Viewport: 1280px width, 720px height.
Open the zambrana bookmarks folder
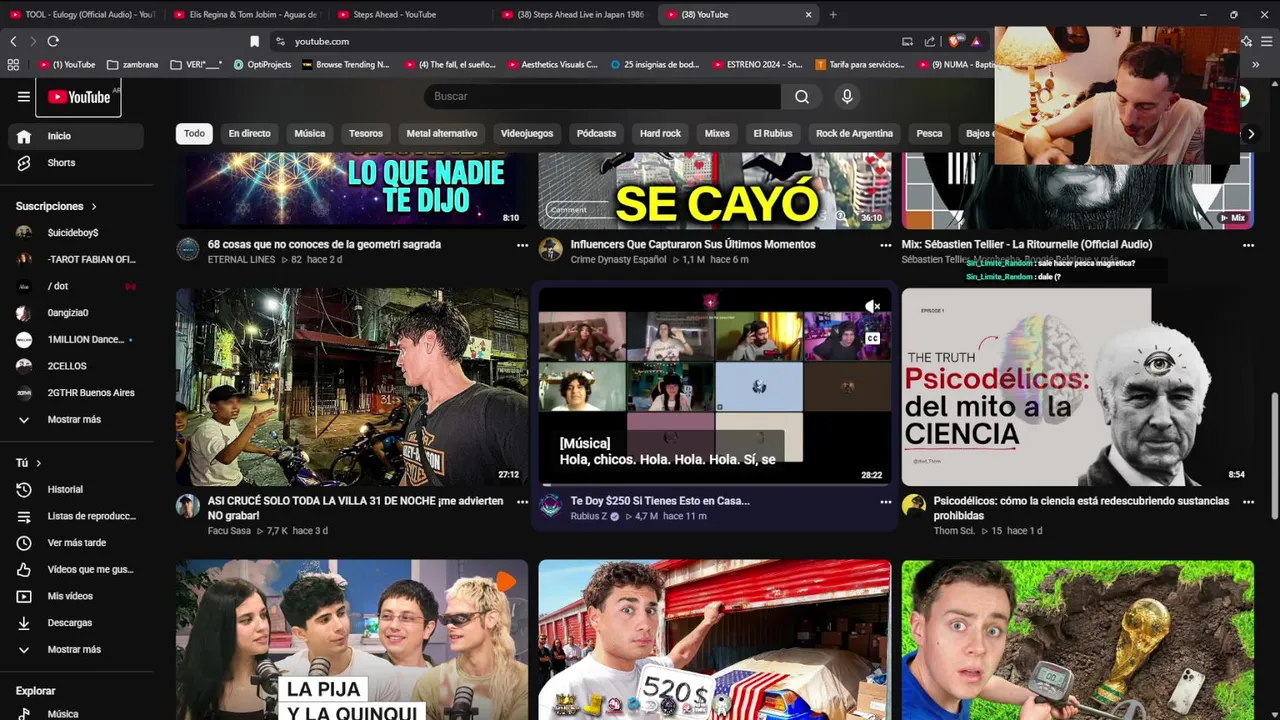[132, 64]
